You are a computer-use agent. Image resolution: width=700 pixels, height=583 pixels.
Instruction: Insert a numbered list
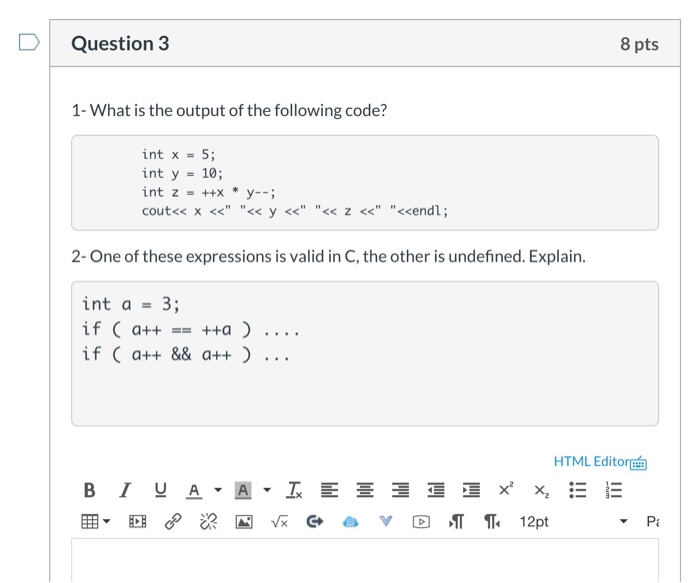pos(613,490)
